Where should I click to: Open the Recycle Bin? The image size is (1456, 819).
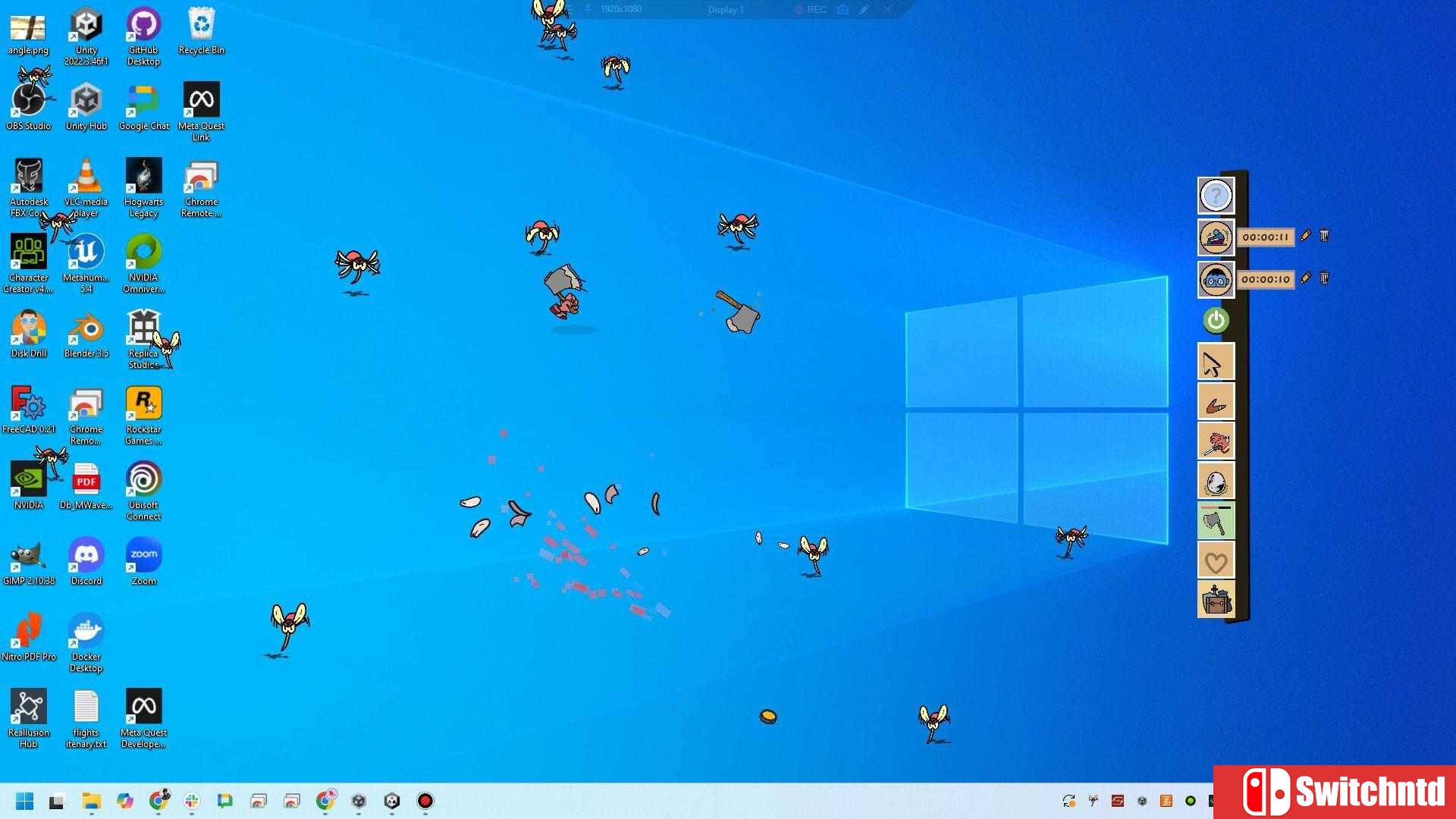coord(201,30)
